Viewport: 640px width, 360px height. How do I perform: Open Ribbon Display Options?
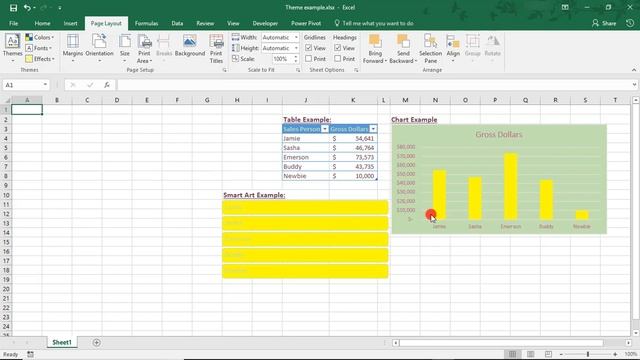point(565,7)
